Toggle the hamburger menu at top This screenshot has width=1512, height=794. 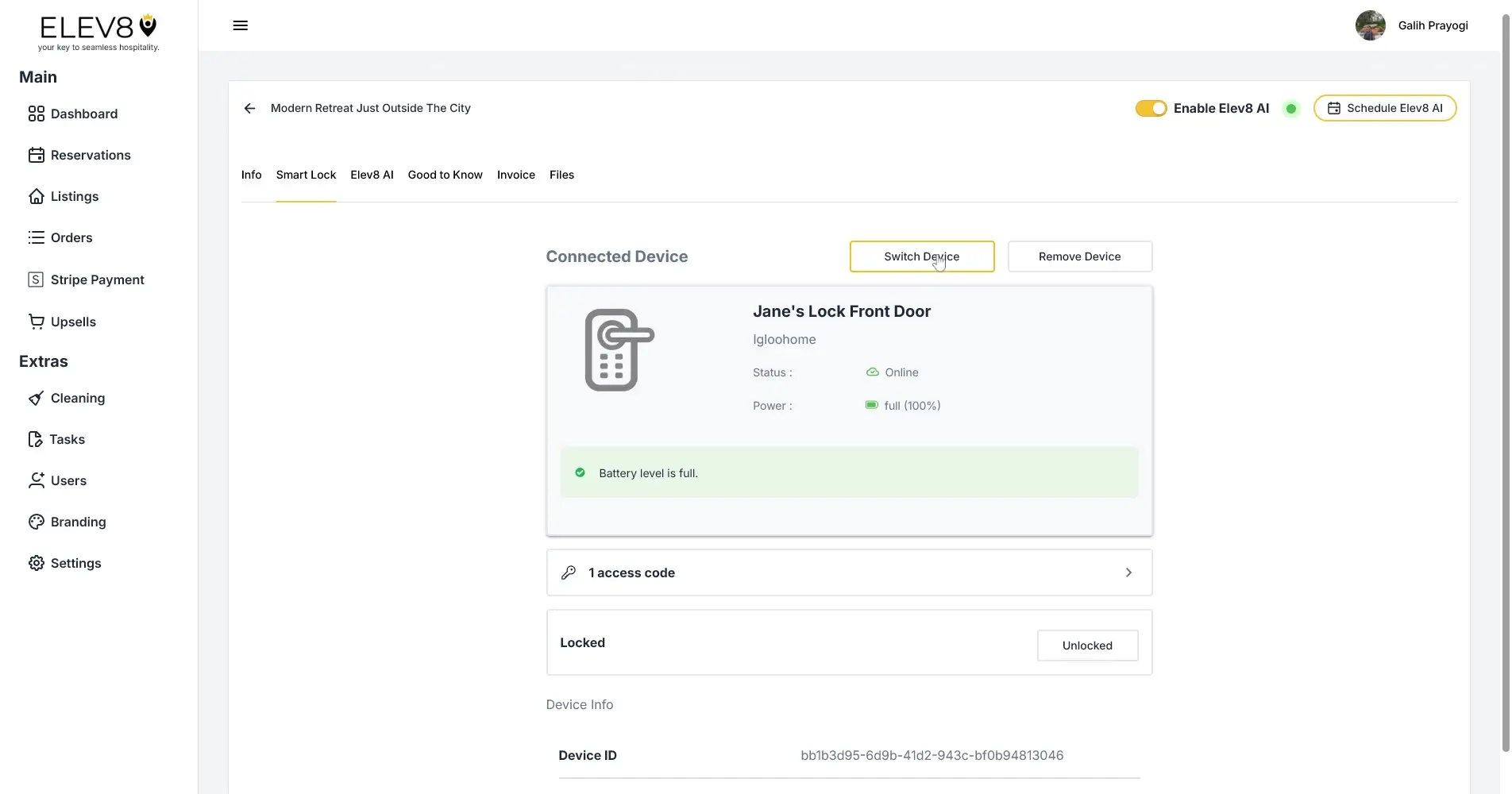pos(240,25)
